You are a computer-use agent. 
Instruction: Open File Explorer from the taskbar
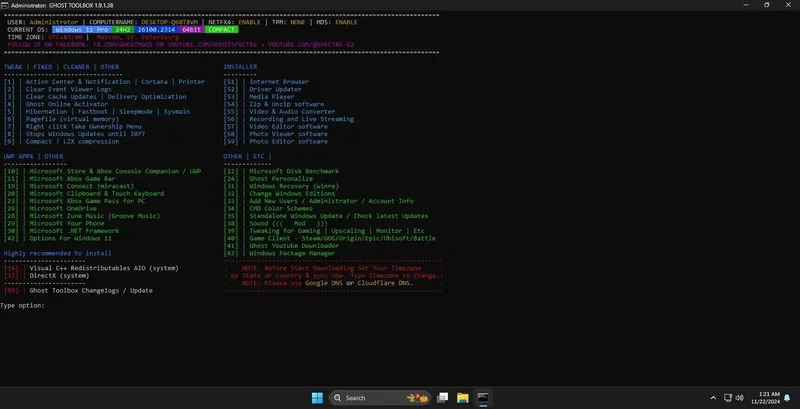pyautogui.click(x=463, y=398)
